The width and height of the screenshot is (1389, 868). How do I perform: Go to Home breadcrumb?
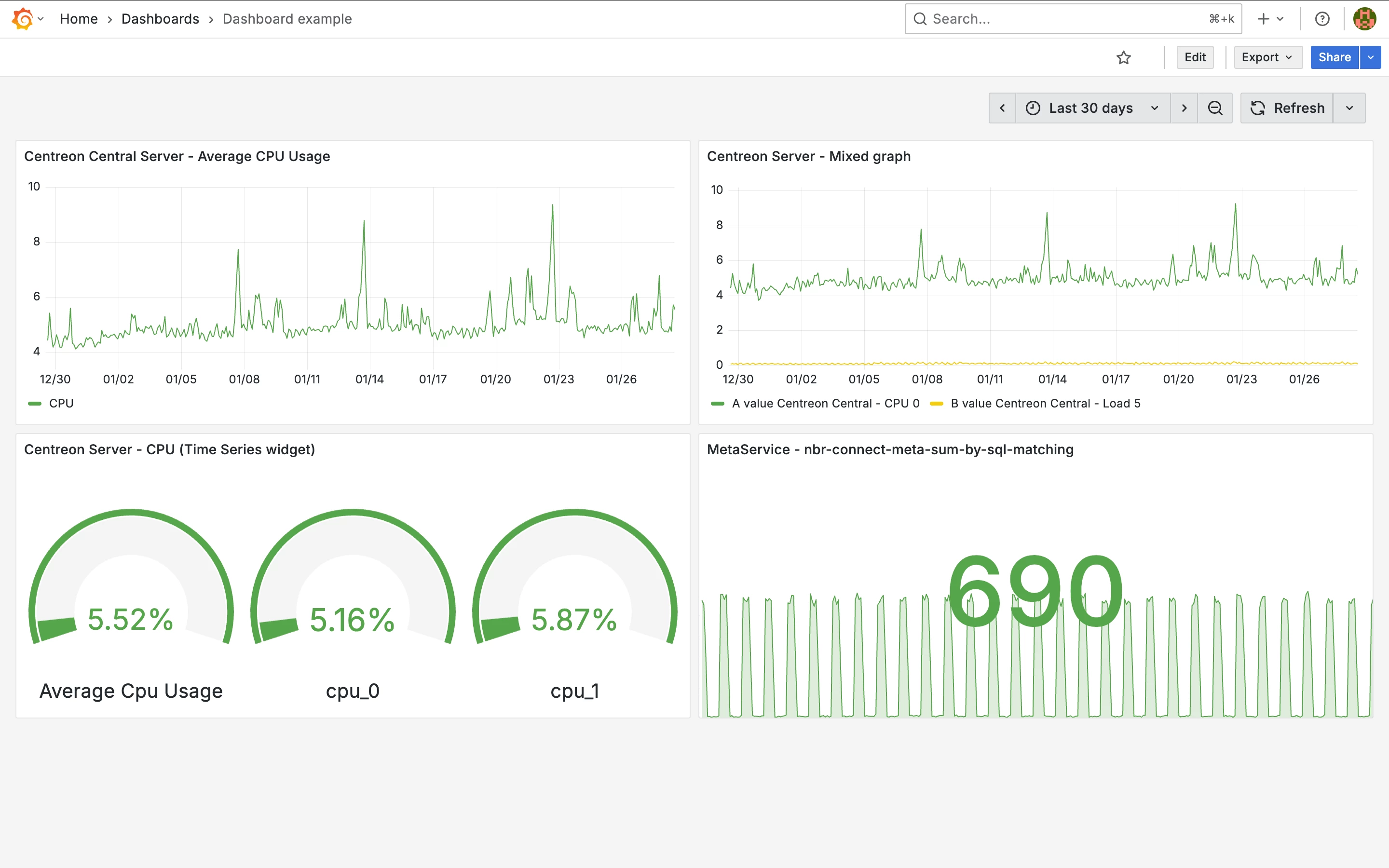point(79,19)
